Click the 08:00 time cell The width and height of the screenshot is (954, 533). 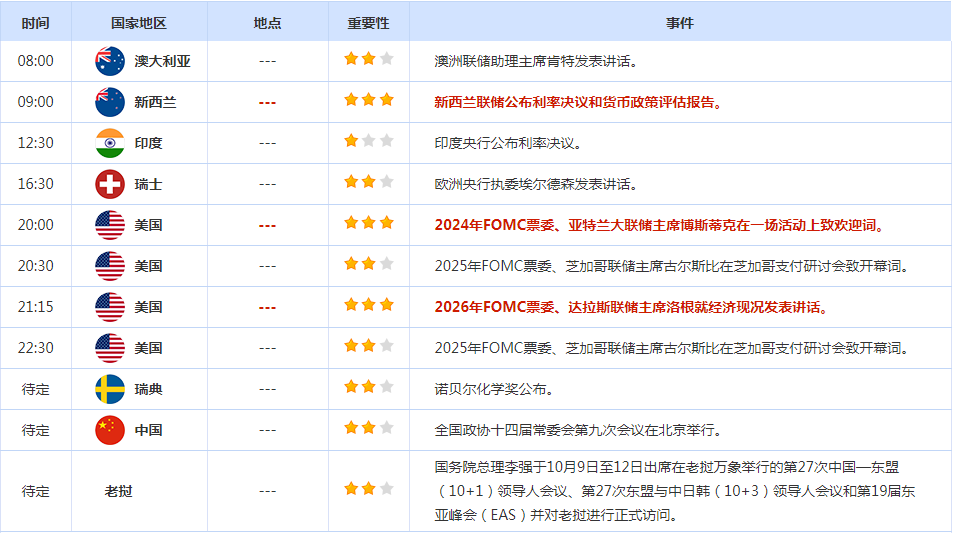coord(35,61)
